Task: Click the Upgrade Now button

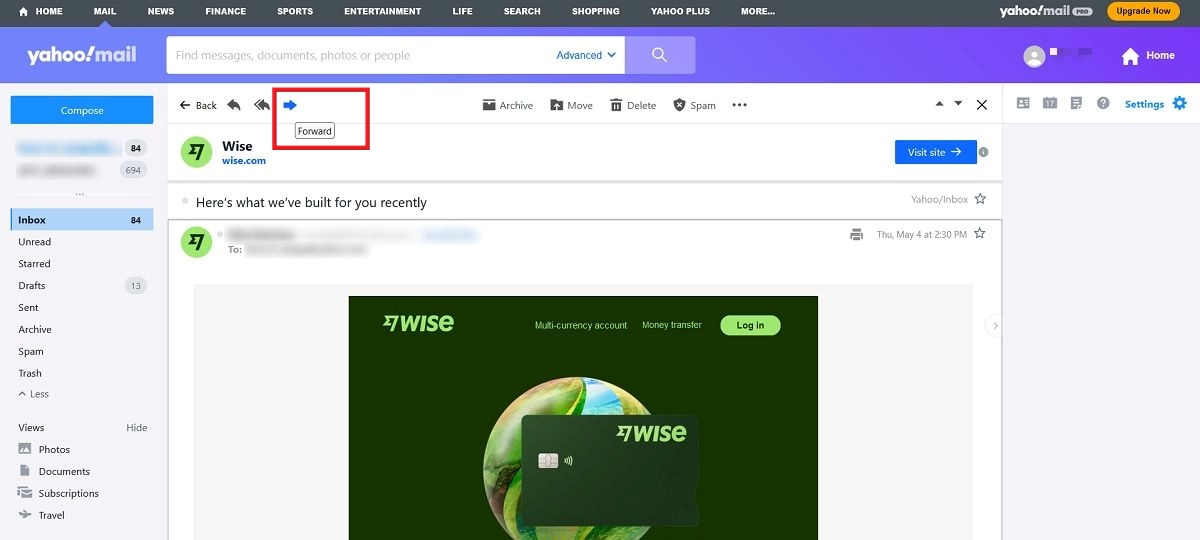Action: click(1143, 11)
